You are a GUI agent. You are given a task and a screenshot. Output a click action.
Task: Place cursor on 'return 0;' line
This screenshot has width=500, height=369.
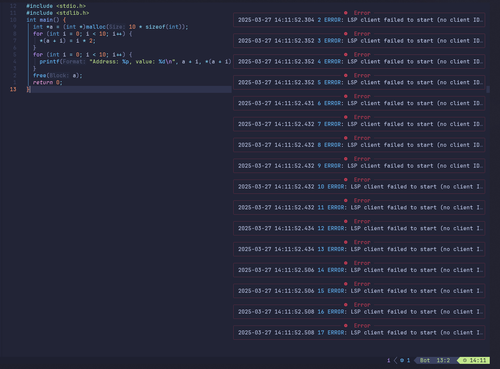[x=48, y=82]
